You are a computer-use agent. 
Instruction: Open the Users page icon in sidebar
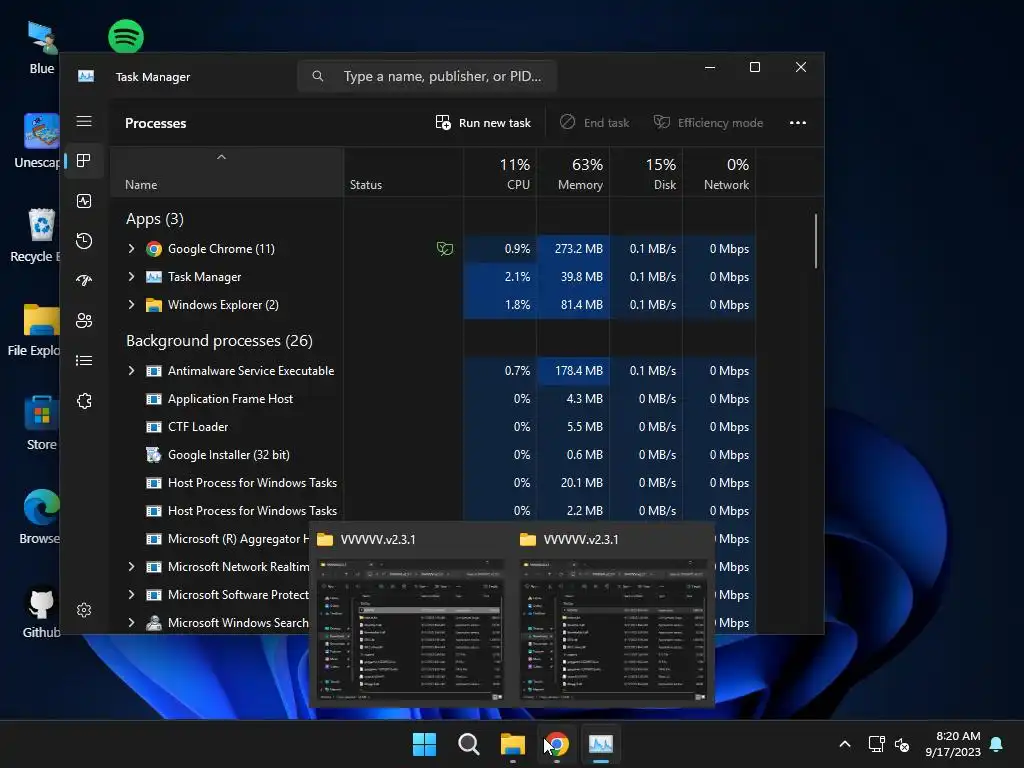(x=84, y=321)
